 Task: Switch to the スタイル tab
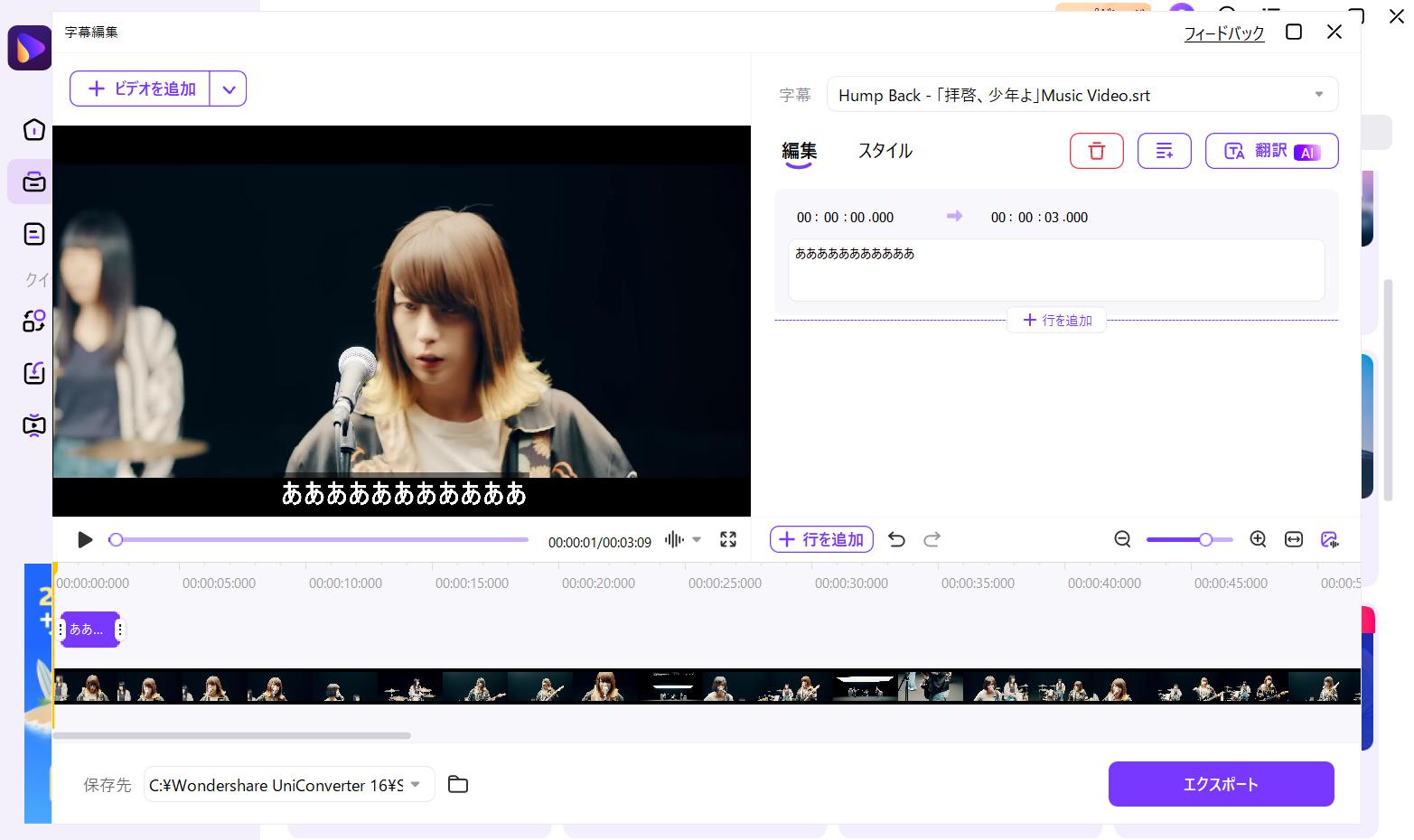point(885,151)
